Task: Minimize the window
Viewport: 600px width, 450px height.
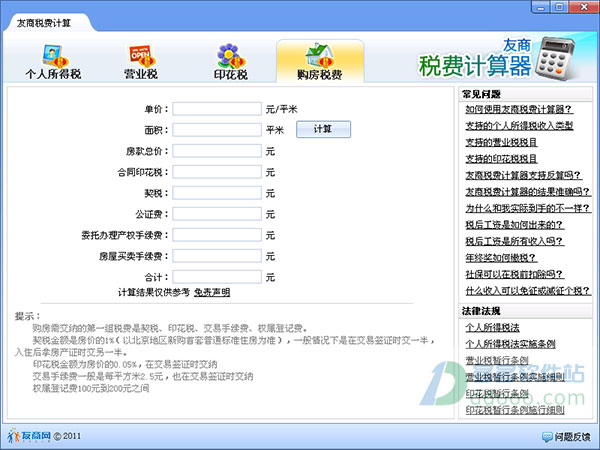Action: point(541,7)
